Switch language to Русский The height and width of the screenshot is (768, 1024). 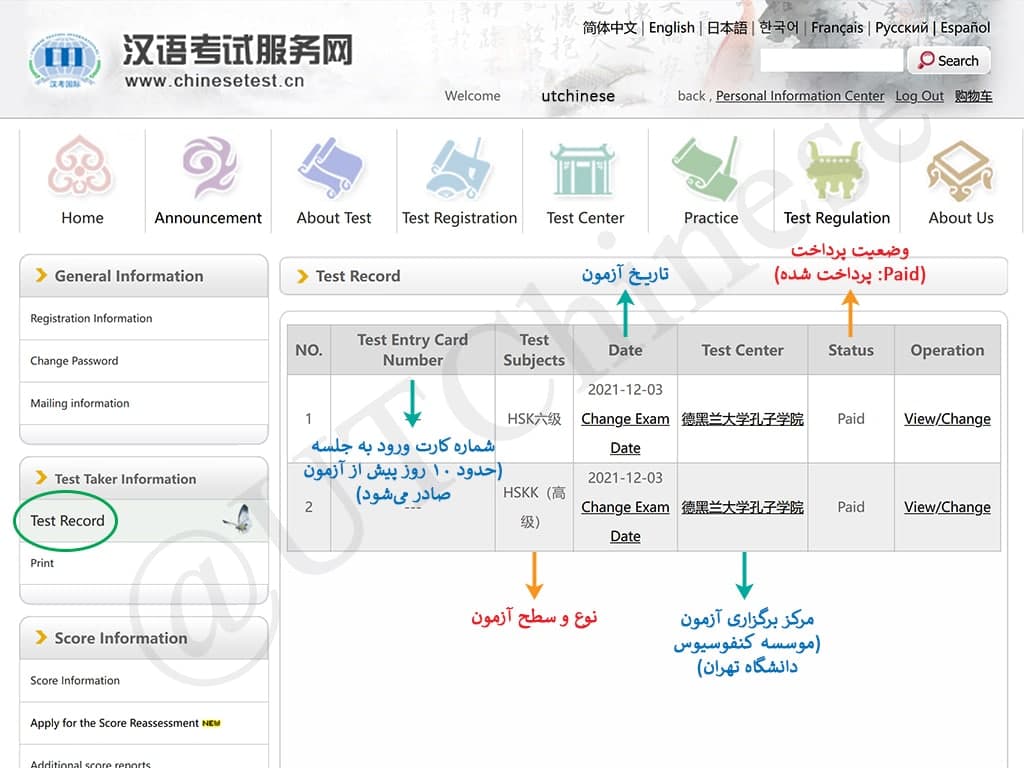pos(901,27)
